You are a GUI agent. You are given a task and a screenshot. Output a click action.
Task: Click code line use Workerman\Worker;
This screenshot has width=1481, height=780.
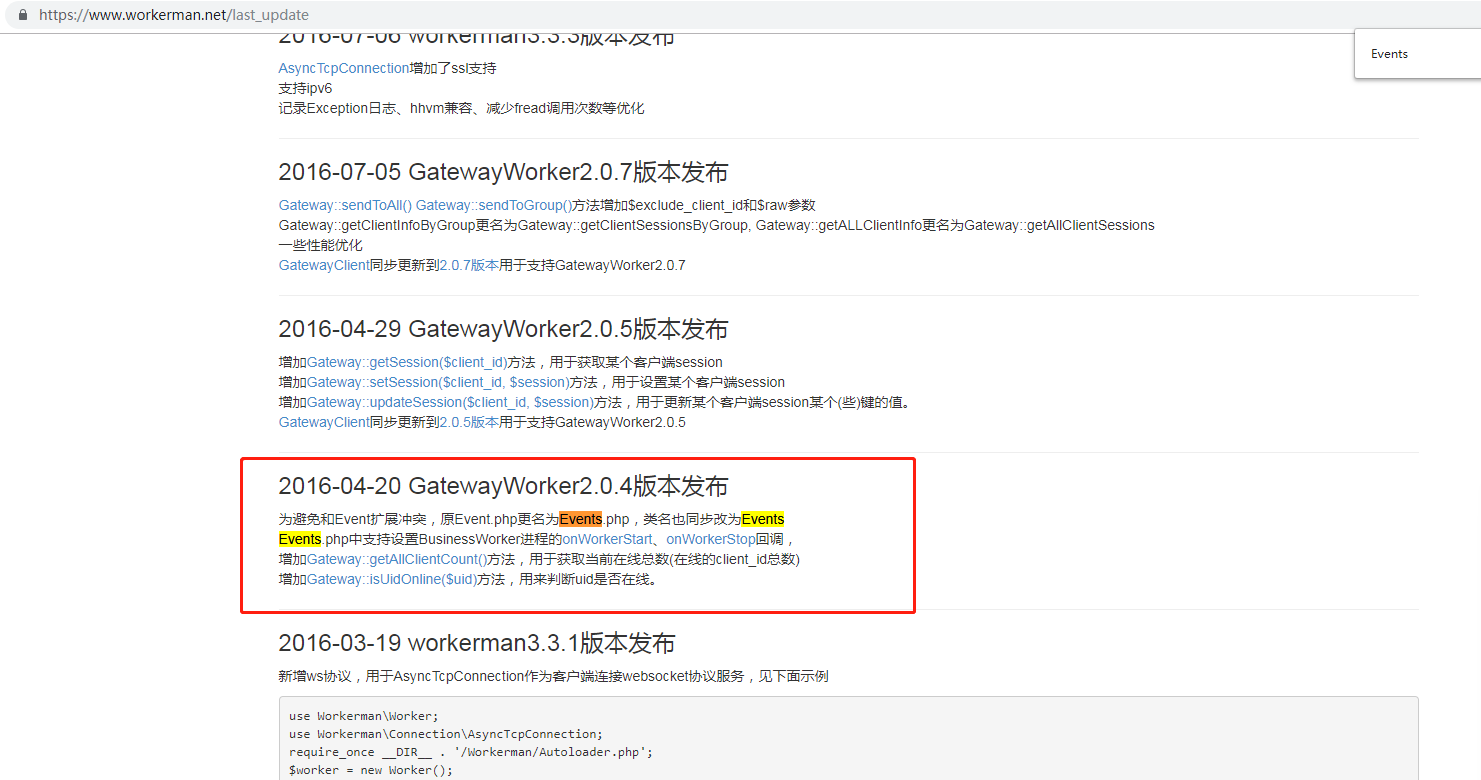[364, 716]
